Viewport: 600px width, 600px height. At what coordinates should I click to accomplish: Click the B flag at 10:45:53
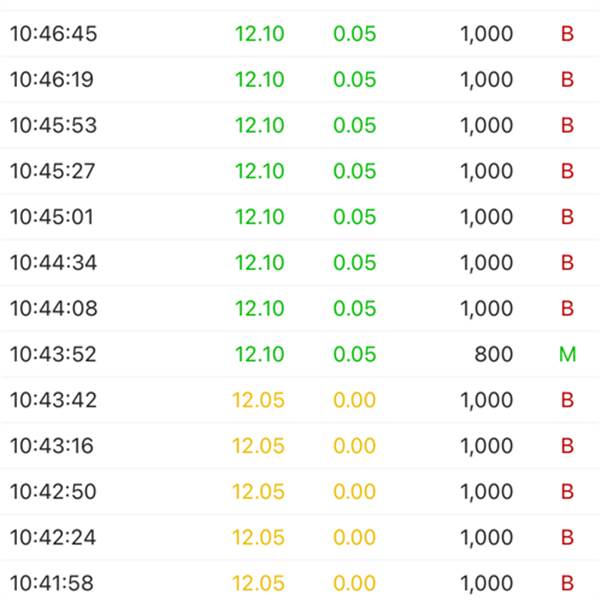coord(567,126)
